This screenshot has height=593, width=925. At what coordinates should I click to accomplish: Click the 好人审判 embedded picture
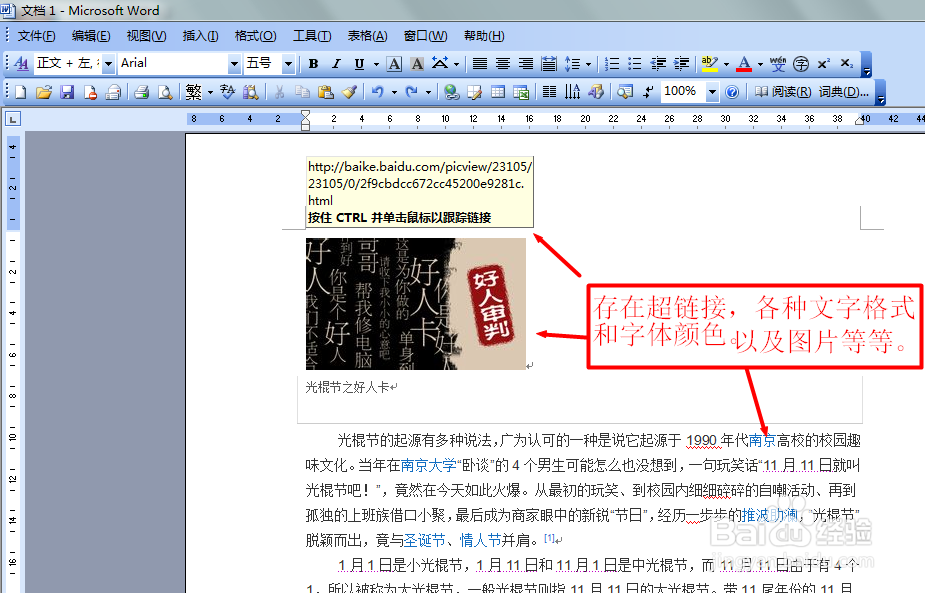click(x=415, y=304)
